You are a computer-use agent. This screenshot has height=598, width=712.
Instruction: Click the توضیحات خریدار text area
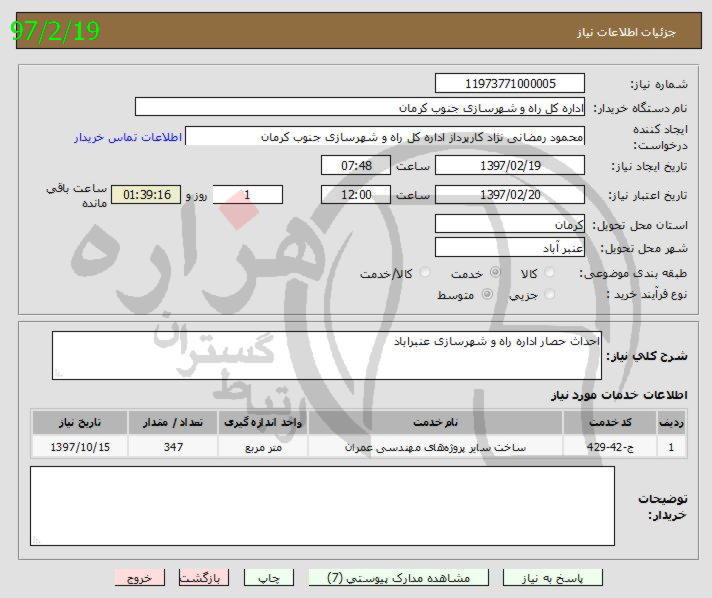pyautogui.click(x=322, y=506)
